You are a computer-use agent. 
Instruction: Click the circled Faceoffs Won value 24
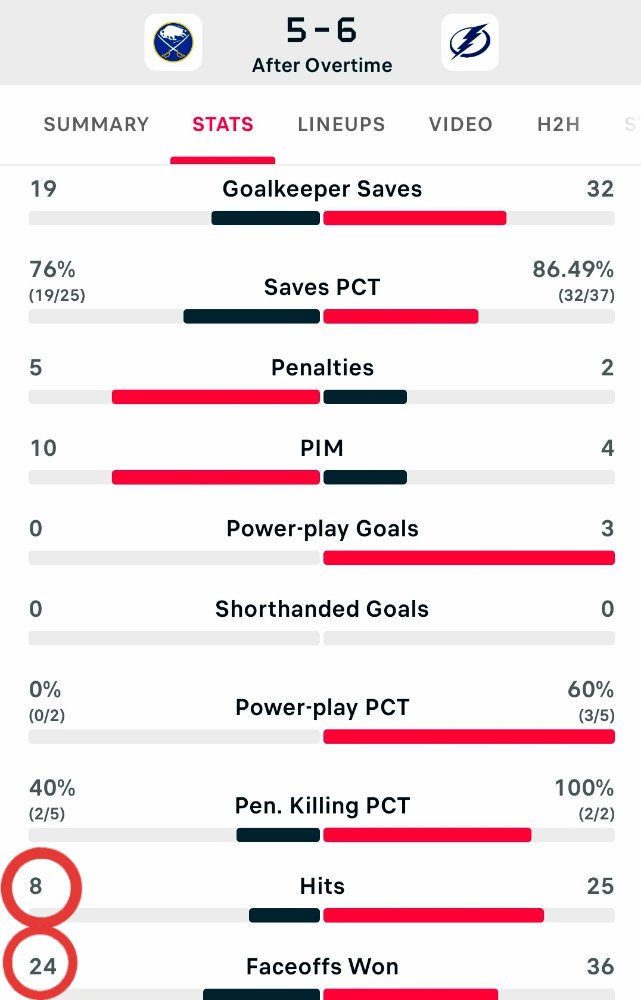click(x=43, y=966)
